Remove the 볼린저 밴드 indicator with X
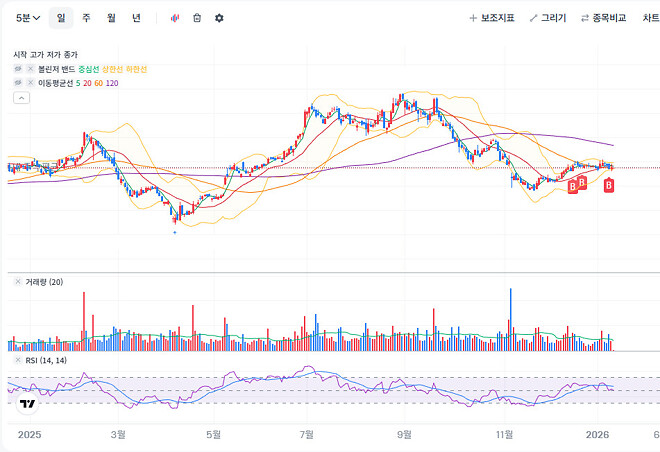 tap(30, 69)
